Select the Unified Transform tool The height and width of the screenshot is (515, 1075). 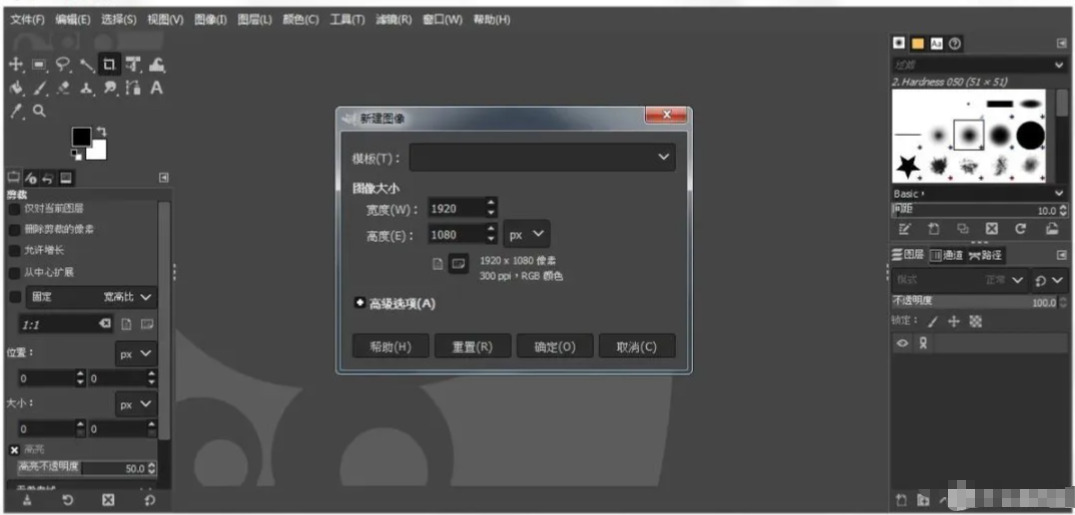point(133,65)
